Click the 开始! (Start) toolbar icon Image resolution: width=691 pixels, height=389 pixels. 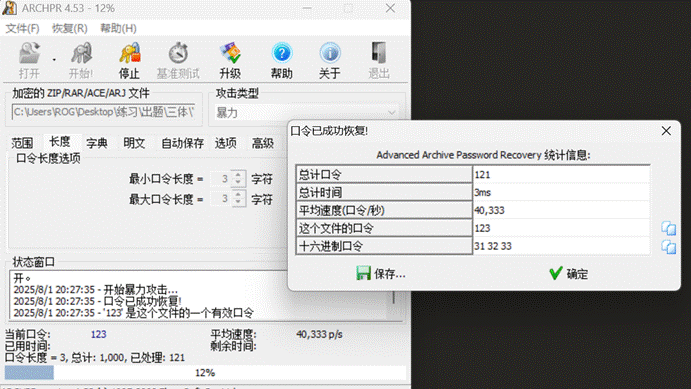tap(82, 53)
